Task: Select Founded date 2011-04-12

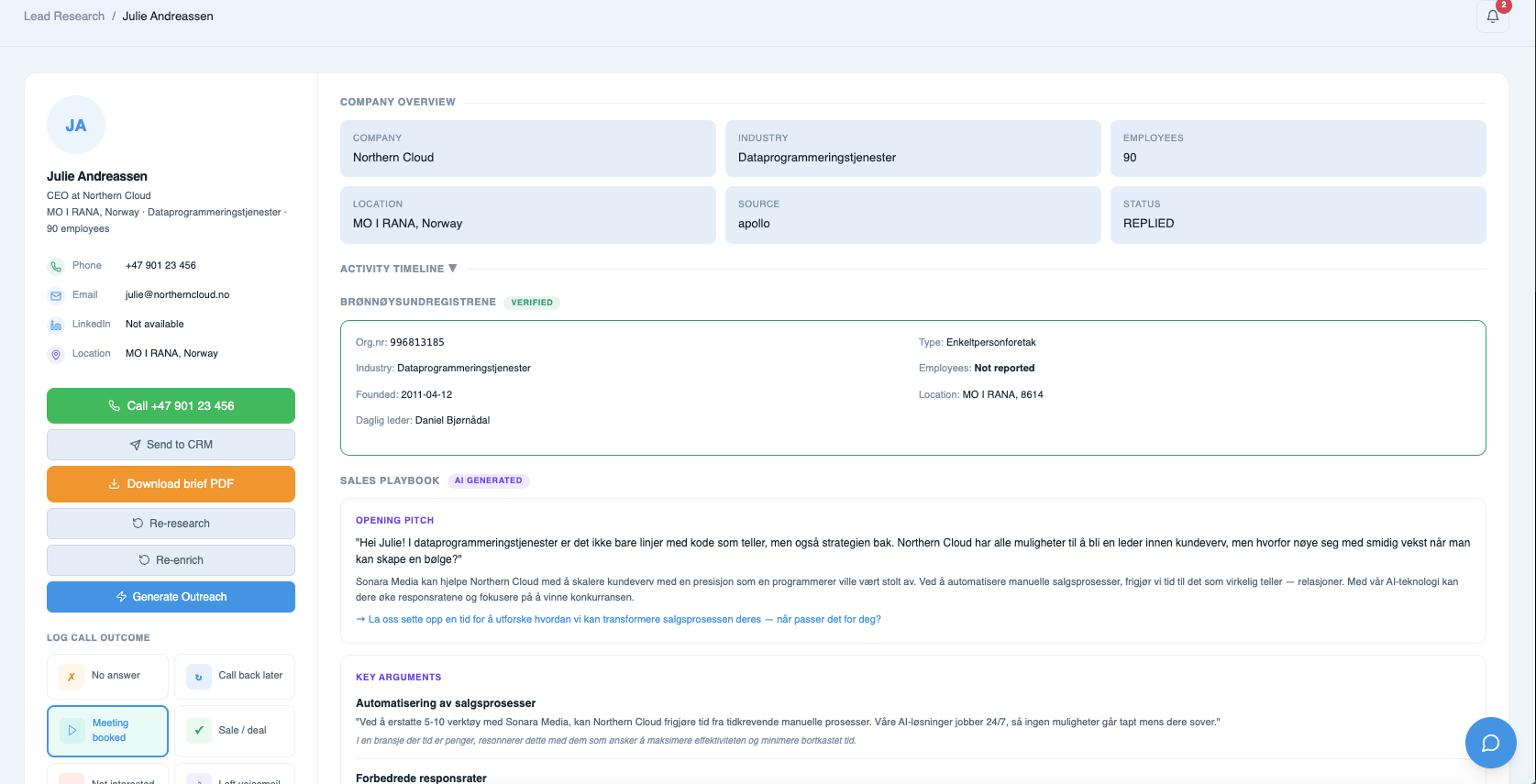Action: pyautogui.click(x=426, y=395)
